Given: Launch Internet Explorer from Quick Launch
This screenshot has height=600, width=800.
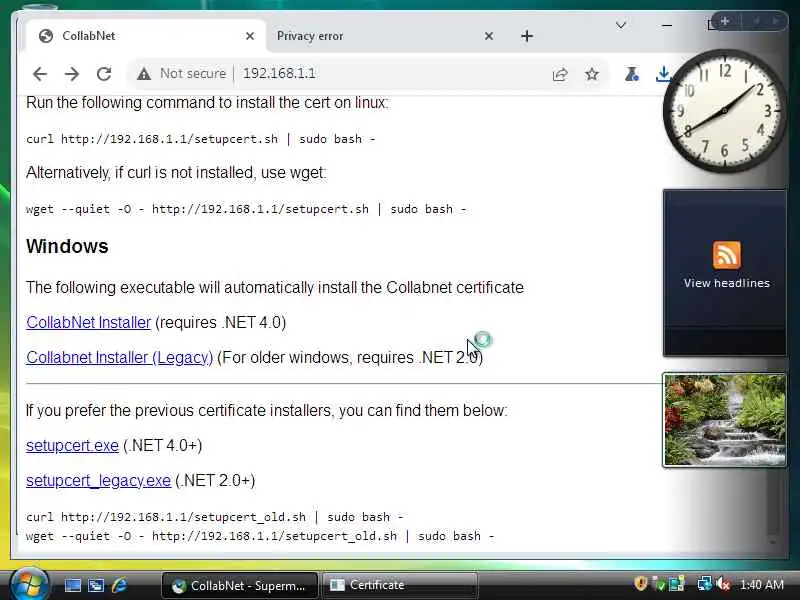Looking at the screenshot, I should tap(119, 585).
